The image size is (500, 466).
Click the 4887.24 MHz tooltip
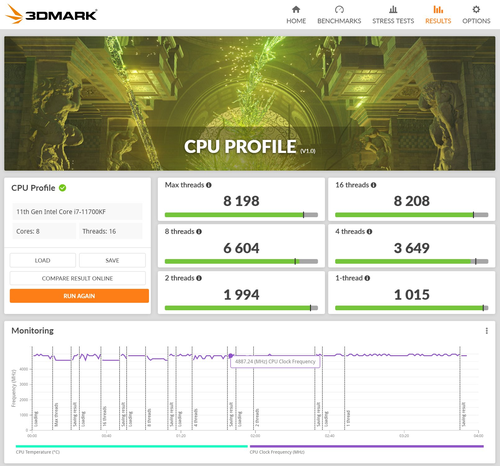[275, 362]
